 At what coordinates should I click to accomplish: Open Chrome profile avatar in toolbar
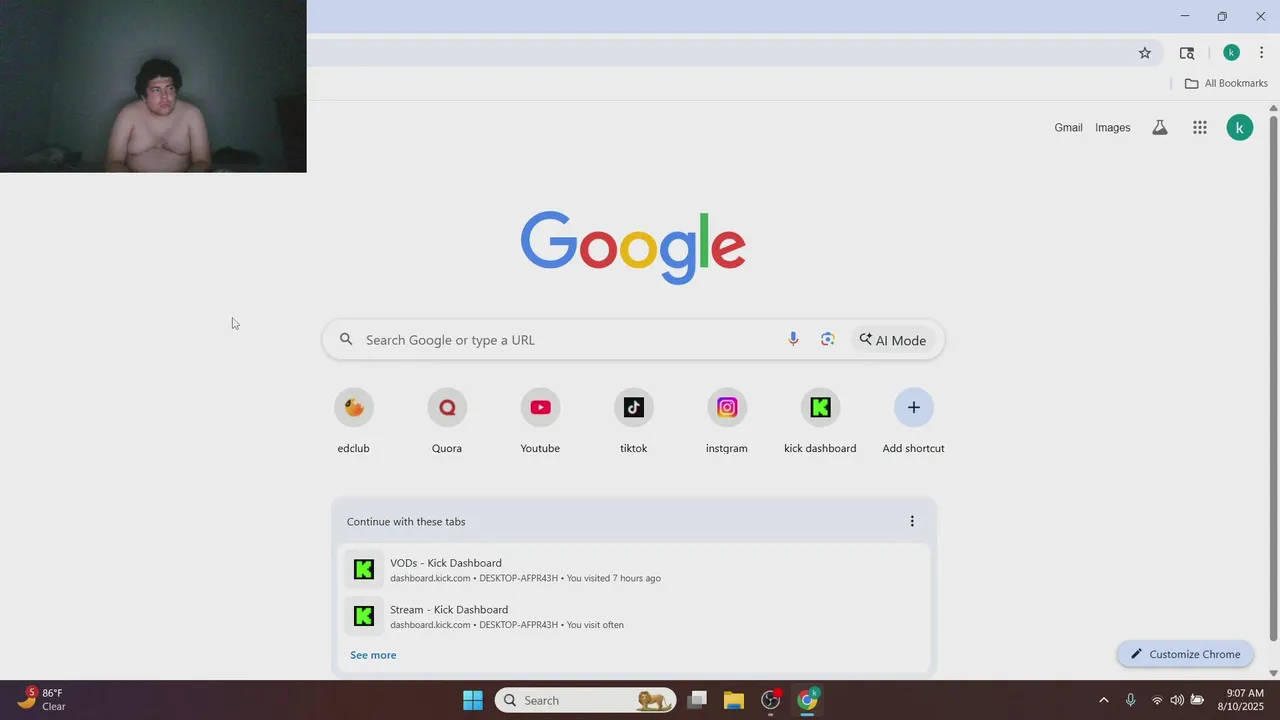tap(1231, 53)
